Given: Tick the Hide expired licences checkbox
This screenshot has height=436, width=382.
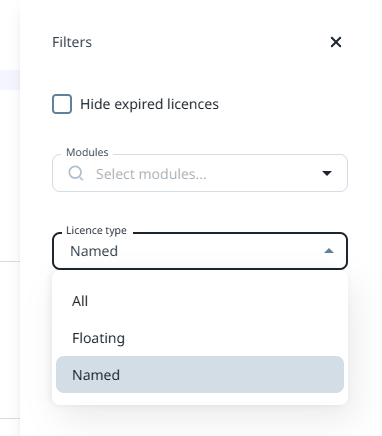Looking at the screenshot, I should (62, 104).
